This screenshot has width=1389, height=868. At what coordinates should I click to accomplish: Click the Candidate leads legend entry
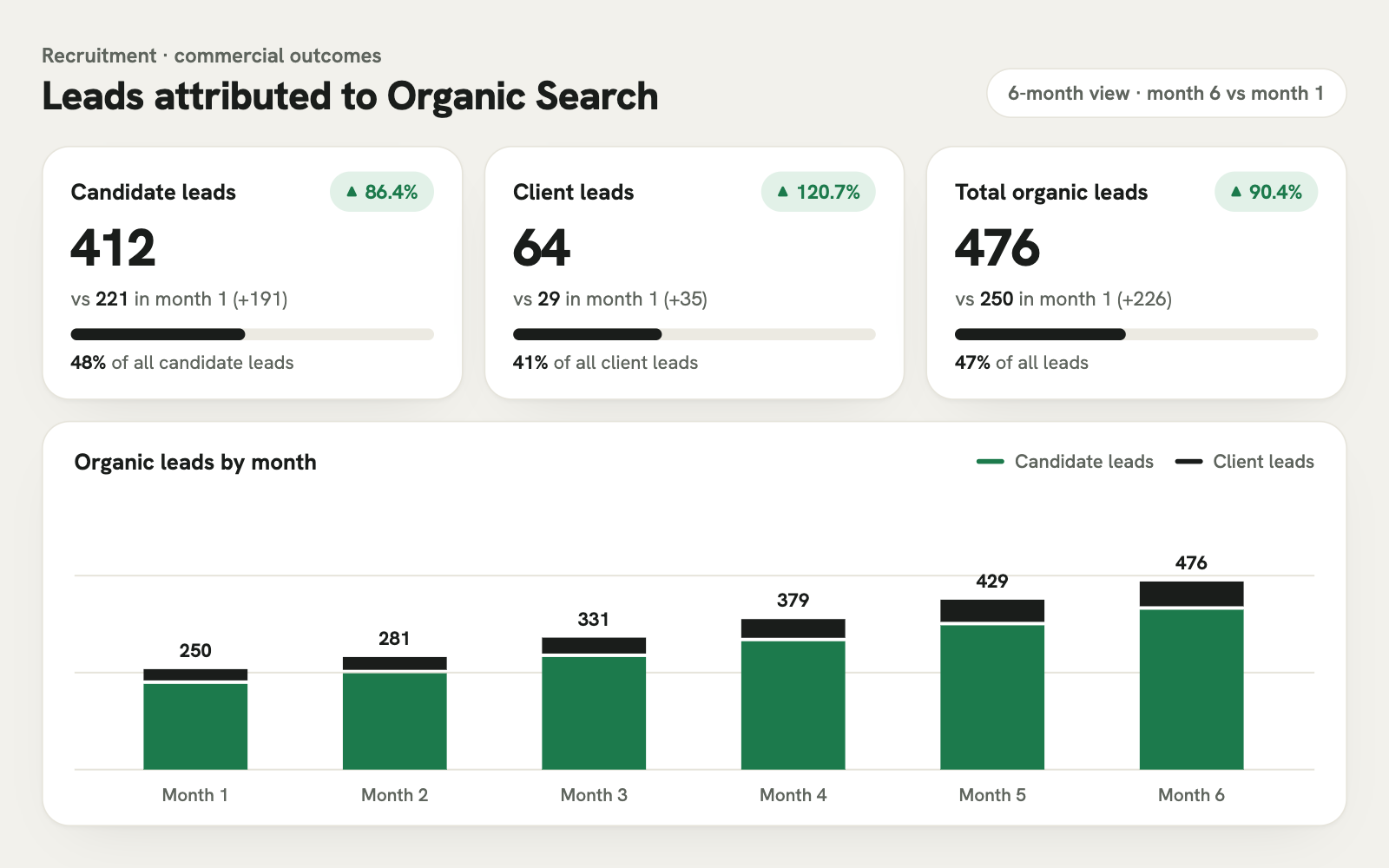1064,462
